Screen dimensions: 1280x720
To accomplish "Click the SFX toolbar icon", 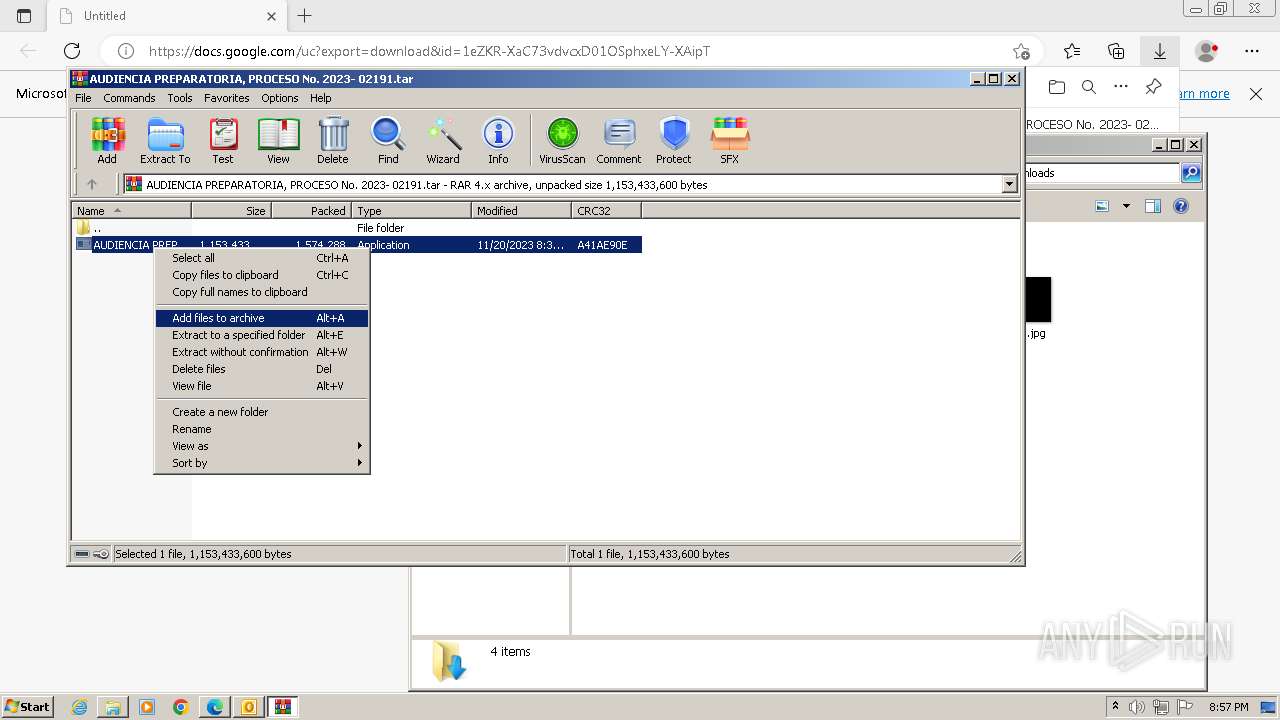I will click(x=730, y=140).
